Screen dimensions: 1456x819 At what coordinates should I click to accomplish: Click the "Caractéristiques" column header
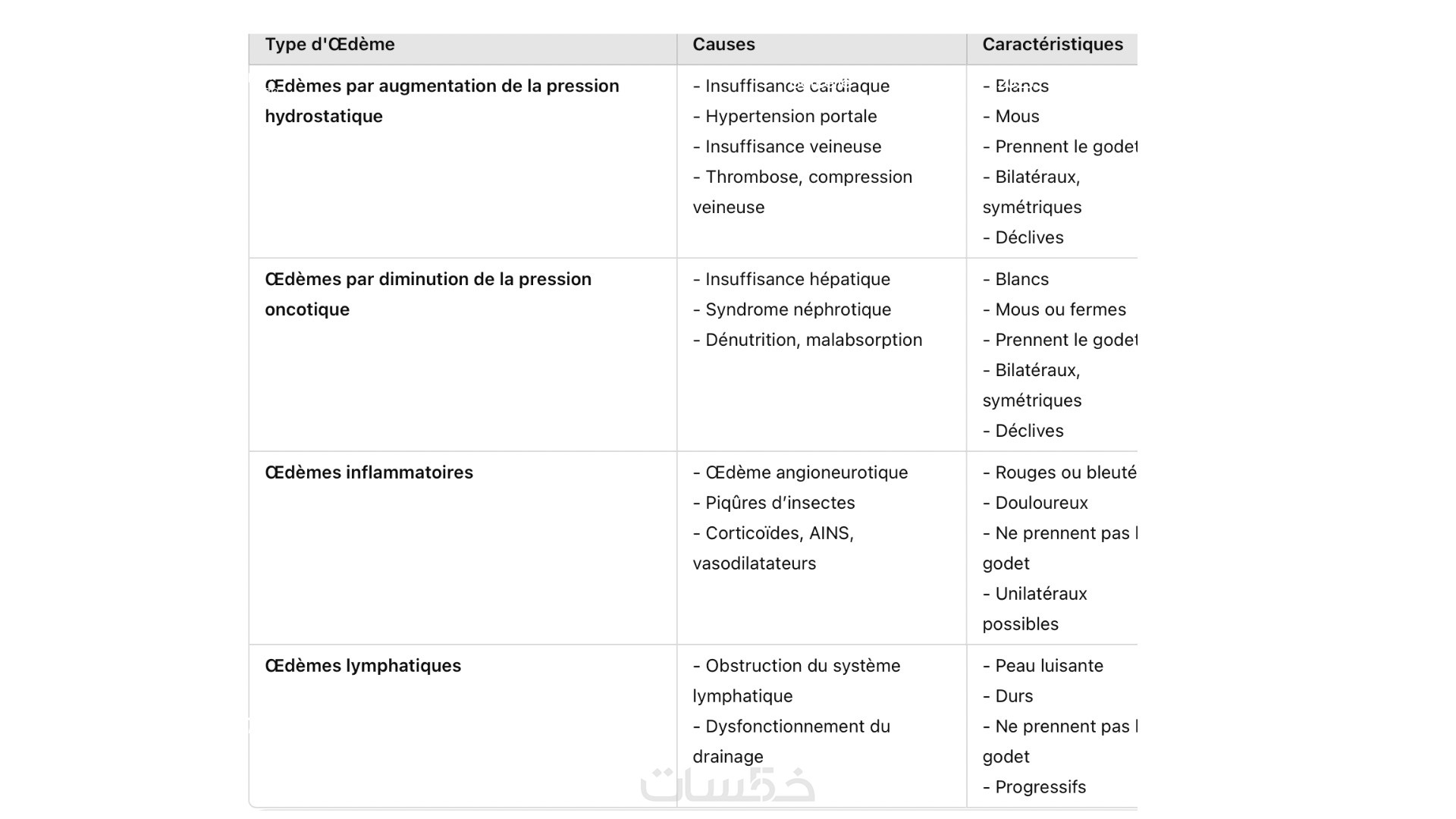point(1053,44)
